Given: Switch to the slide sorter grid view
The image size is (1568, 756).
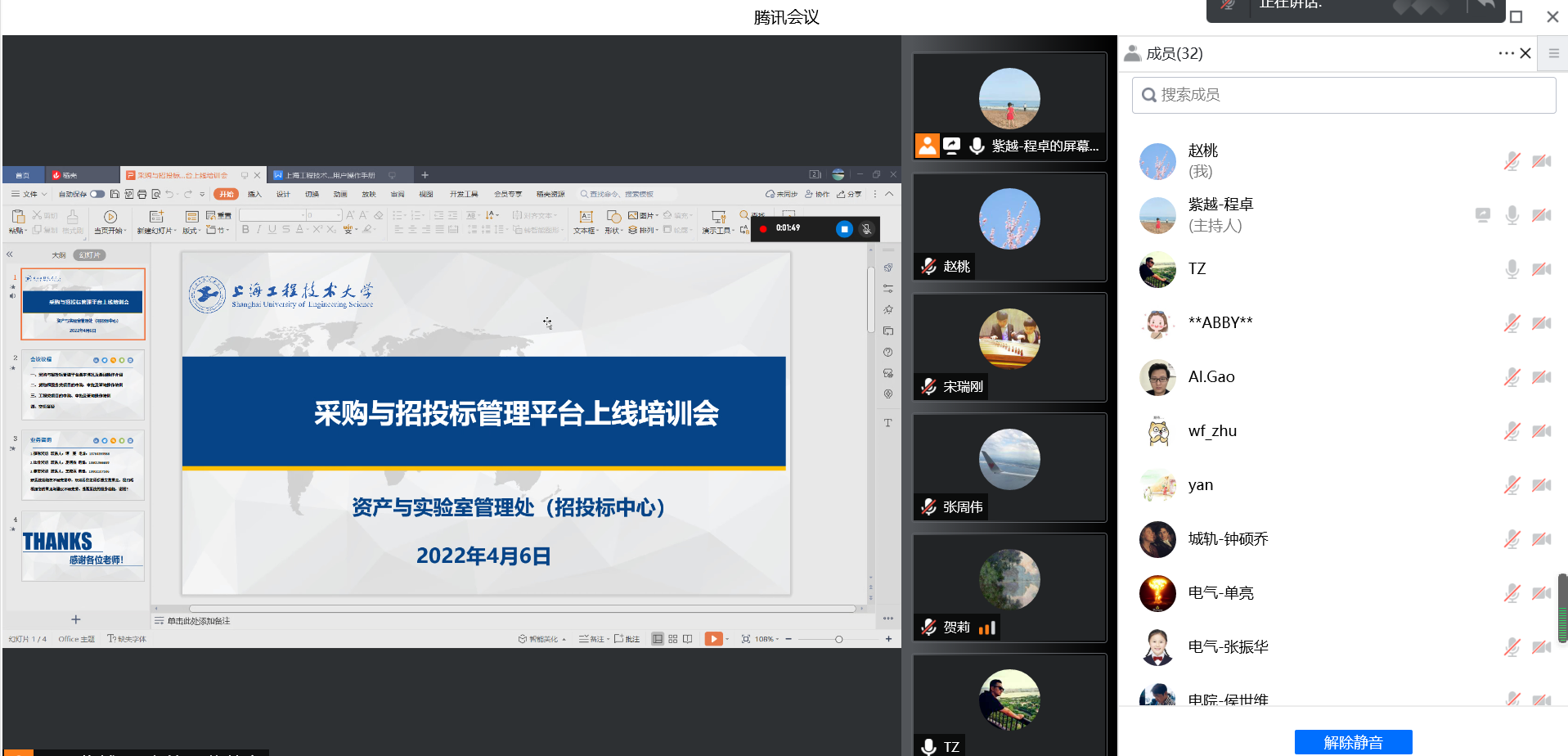Looking at the screenshot, I should (x=673, y=639).
